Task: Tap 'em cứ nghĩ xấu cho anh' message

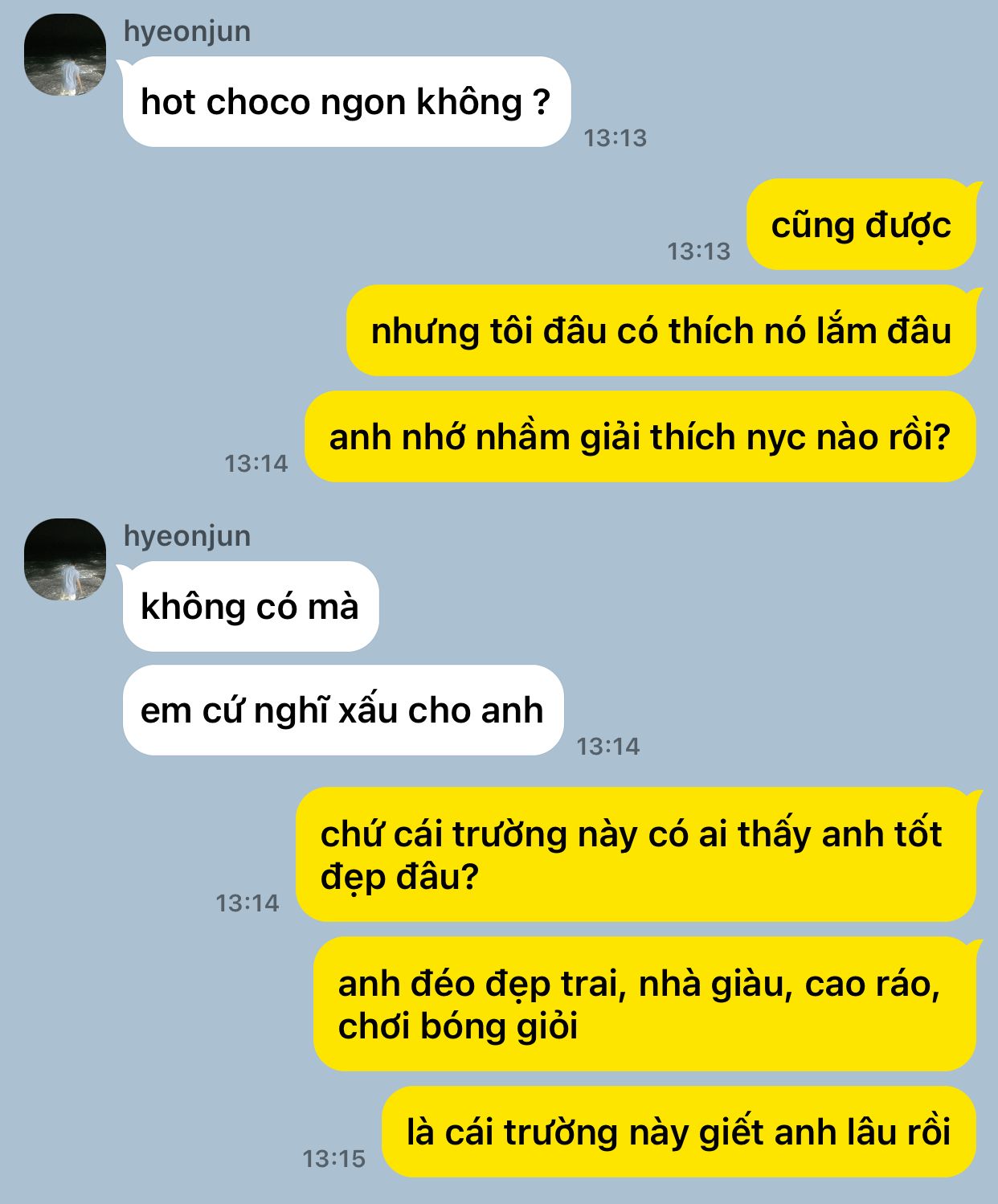Action: (342, 710)
